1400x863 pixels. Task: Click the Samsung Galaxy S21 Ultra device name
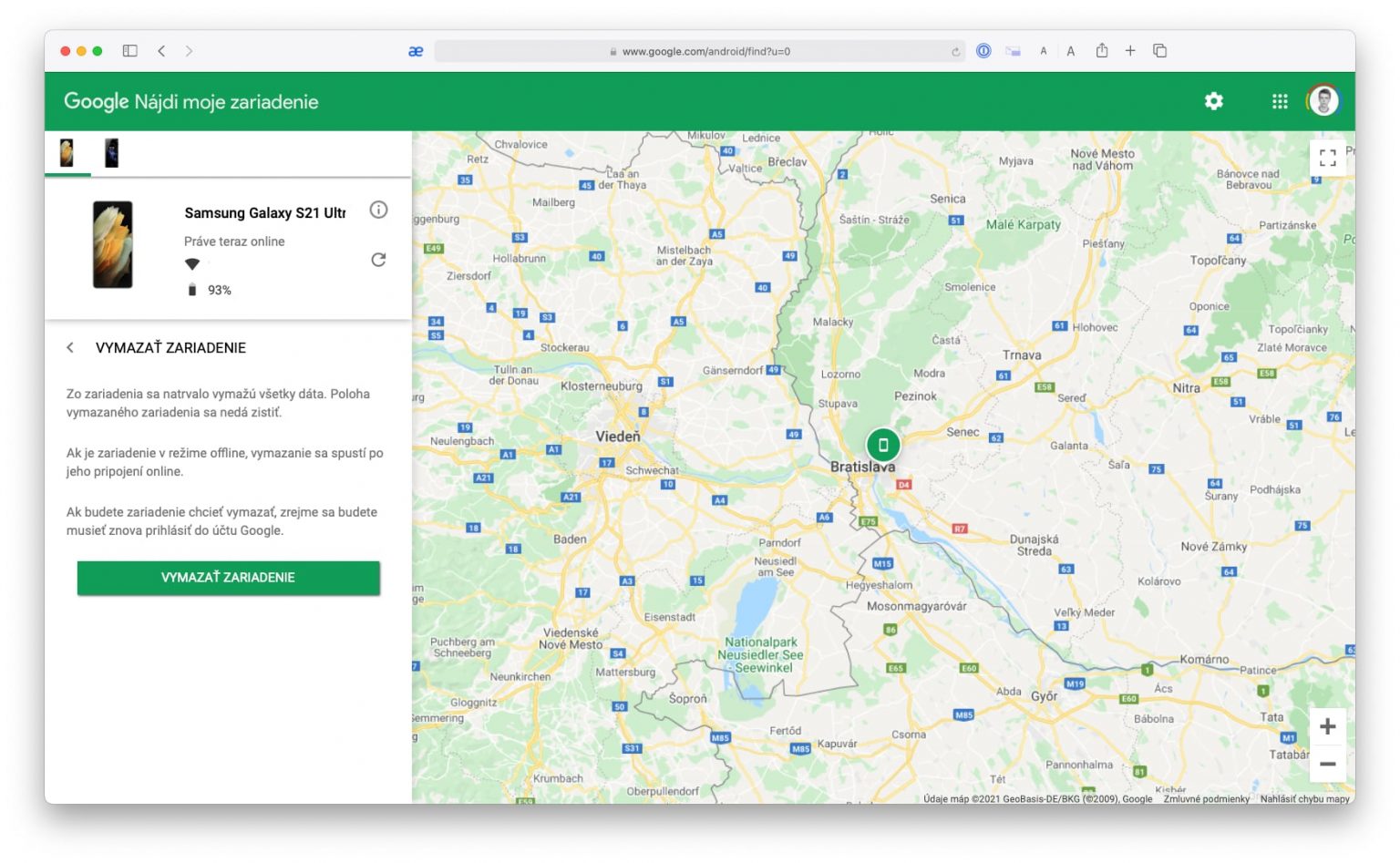pyautogui.click(x=265, y=213)
